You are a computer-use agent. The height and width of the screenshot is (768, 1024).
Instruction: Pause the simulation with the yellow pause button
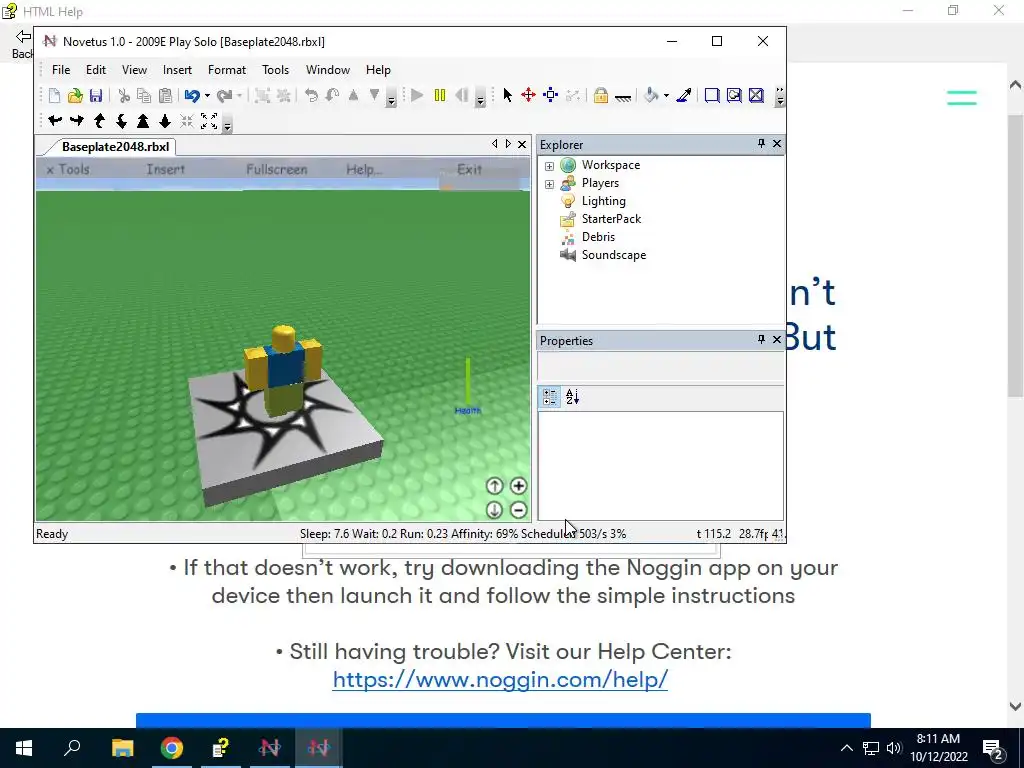point(440,96)
